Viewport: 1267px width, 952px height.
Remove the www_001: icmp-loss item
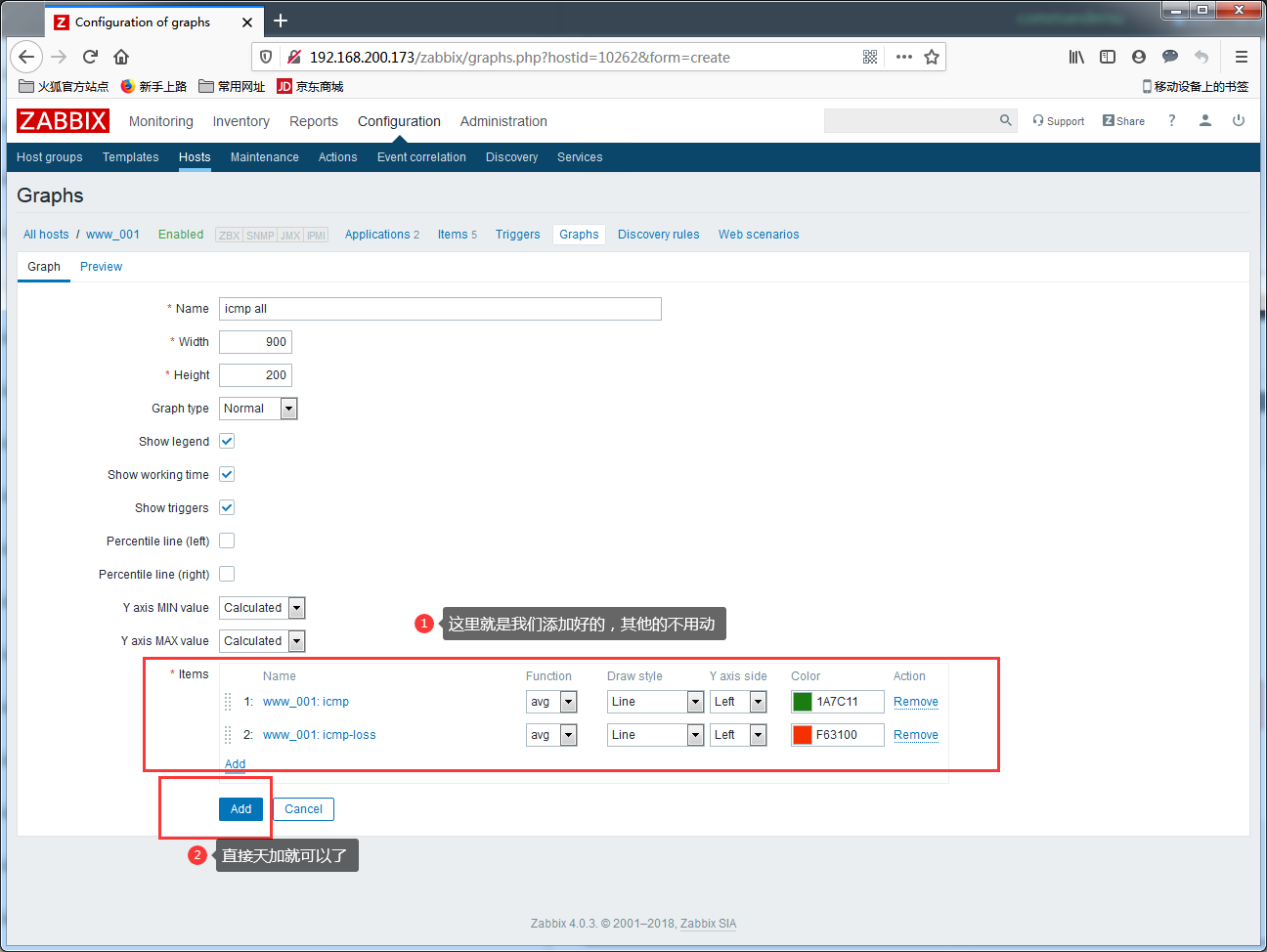[x=916, y=735]
